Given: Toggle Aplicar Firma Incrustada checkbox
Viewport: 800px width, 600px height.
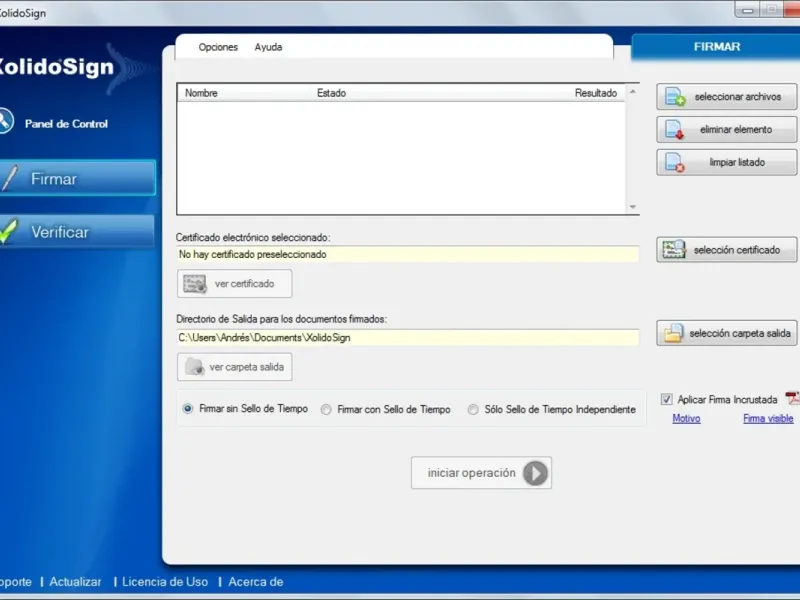Looking at the screenshot, I should pyautogui.click(x=666, y=399).
